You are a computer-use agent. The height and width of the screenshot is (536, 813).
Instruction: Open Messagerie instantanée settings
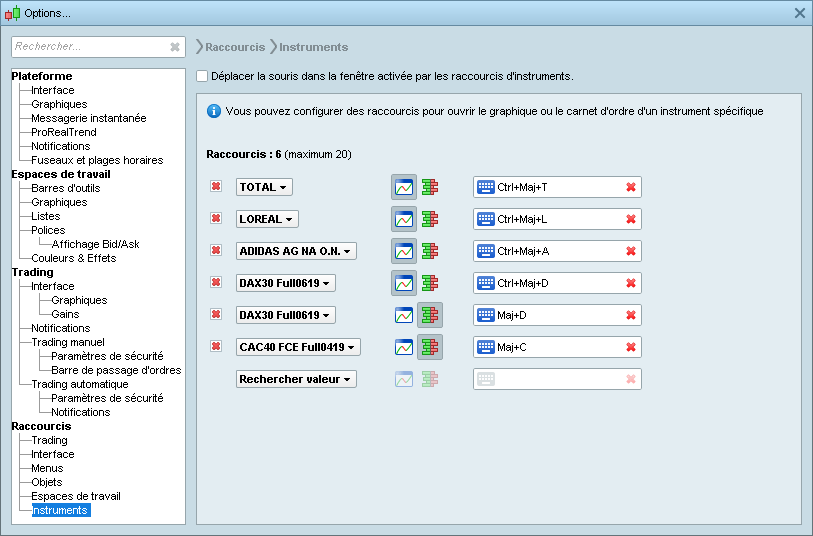89,118
